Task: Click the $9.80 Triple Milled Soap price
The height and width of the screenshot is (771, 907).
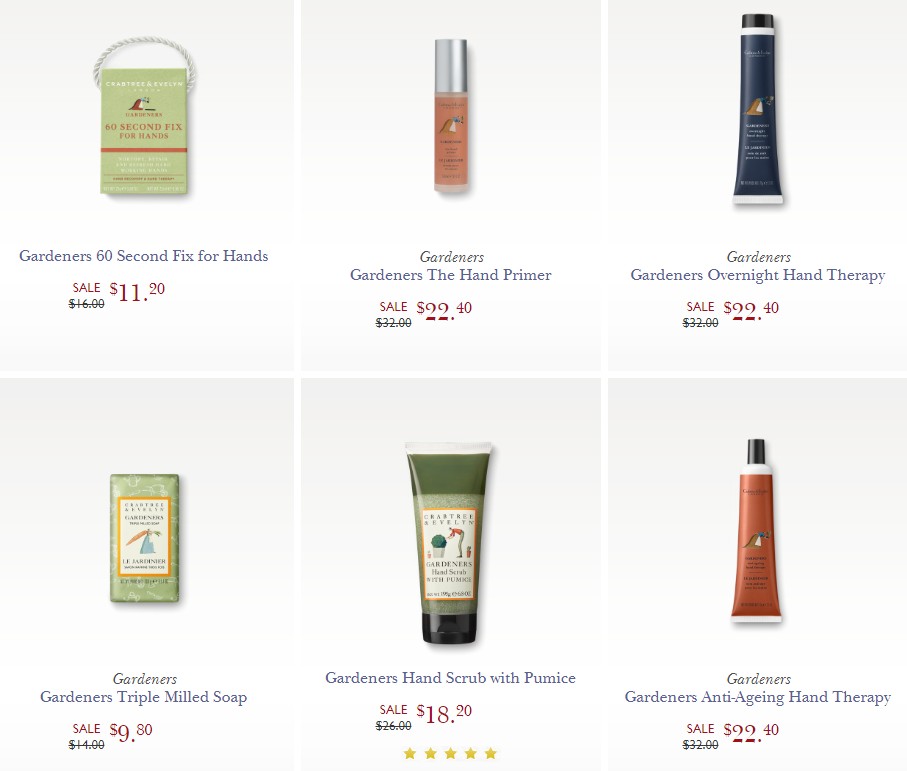Action: (x=131, y=733)
